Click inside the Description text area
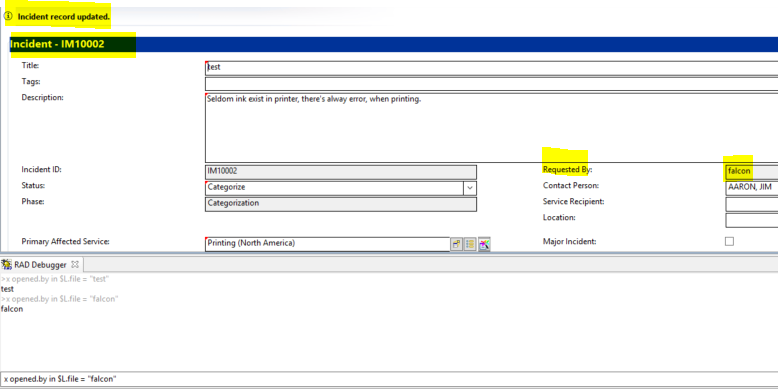Screen dimensions: 778x389 491,128
